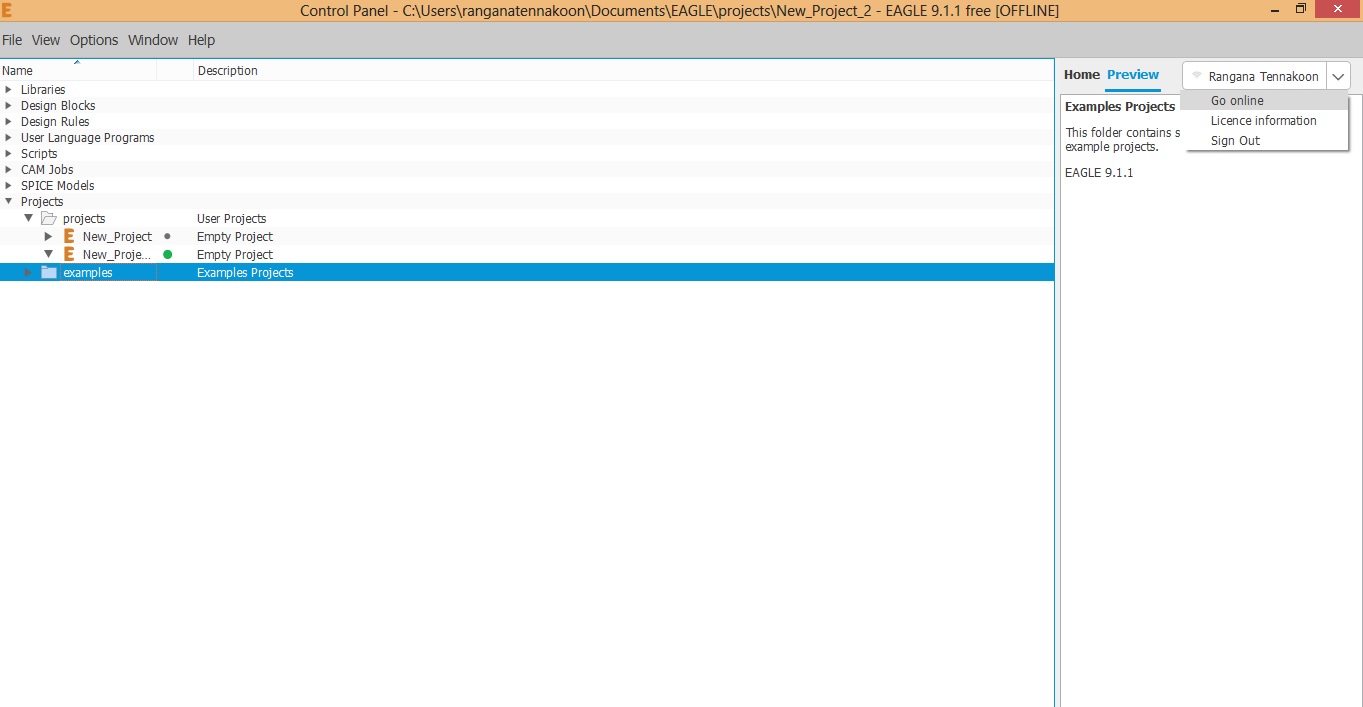Screen dimensions: 1363x707
Task: Toggle the green active dot of New_Proje...
Action: 167,254
